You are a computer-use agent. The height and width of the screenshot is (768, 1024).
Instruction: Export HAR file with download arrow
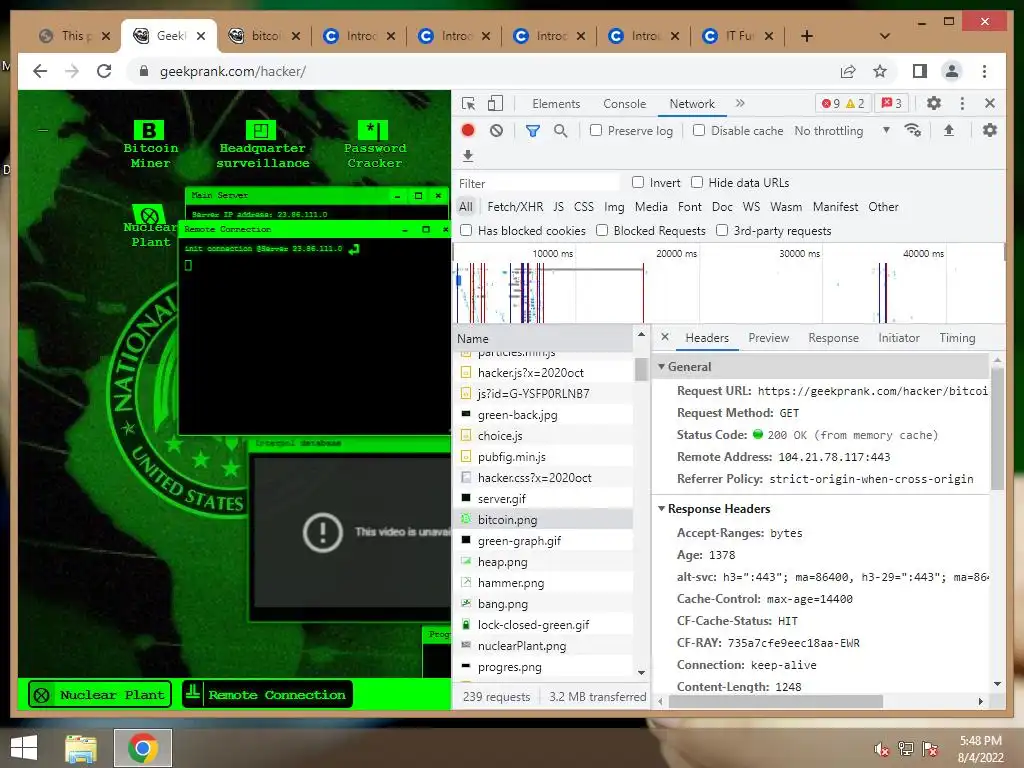[x=468, y=155]
